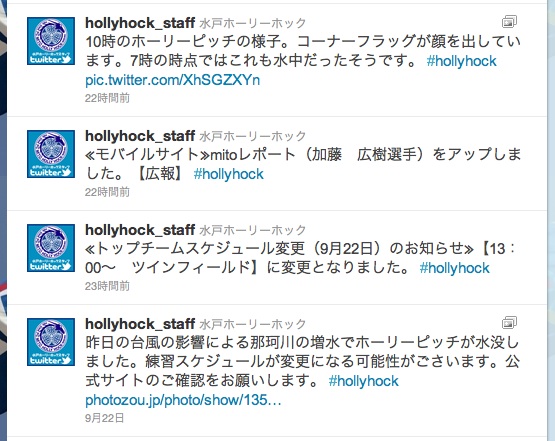Click 水戸ホーリーホック display name on the typhoon tweet
Screen dimensions: 555x441
(x=253, y=324)
